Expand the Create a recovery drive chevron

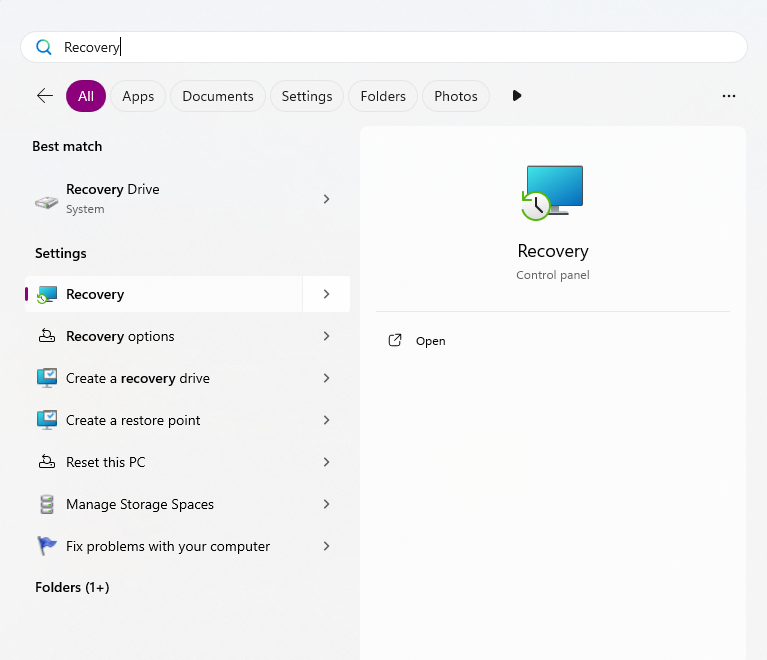coord(326,378)
